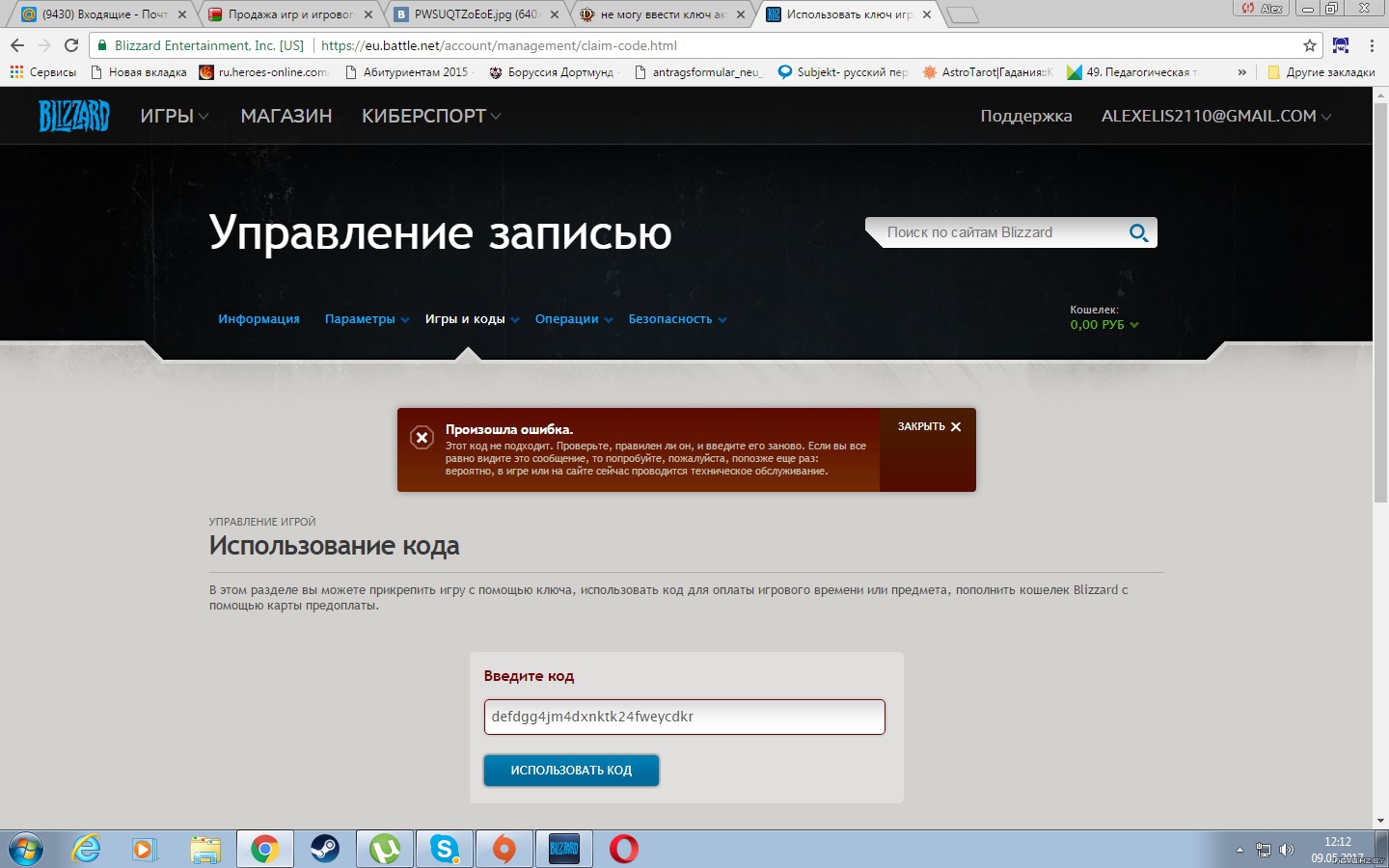This screenshot has height=868, width=1389.
Task: Open the media player taskbar icon
Action: (x=144, y=849)
